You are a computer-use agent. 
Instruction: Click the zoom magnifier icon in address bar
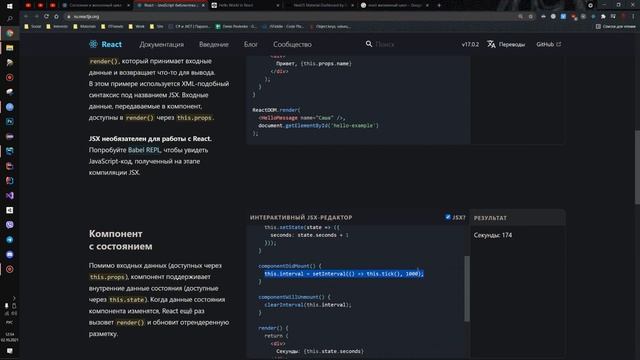point(520,17)
